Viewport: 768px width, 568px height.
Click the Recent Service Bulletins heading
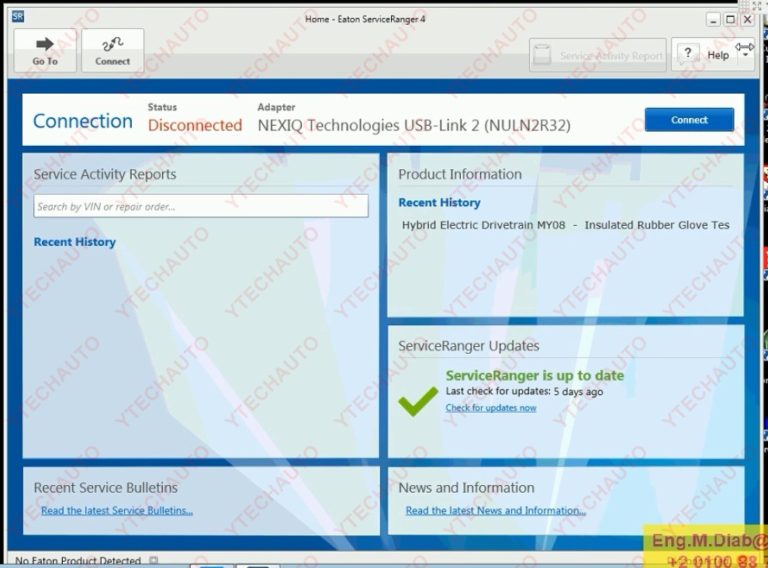click(106, 488)
